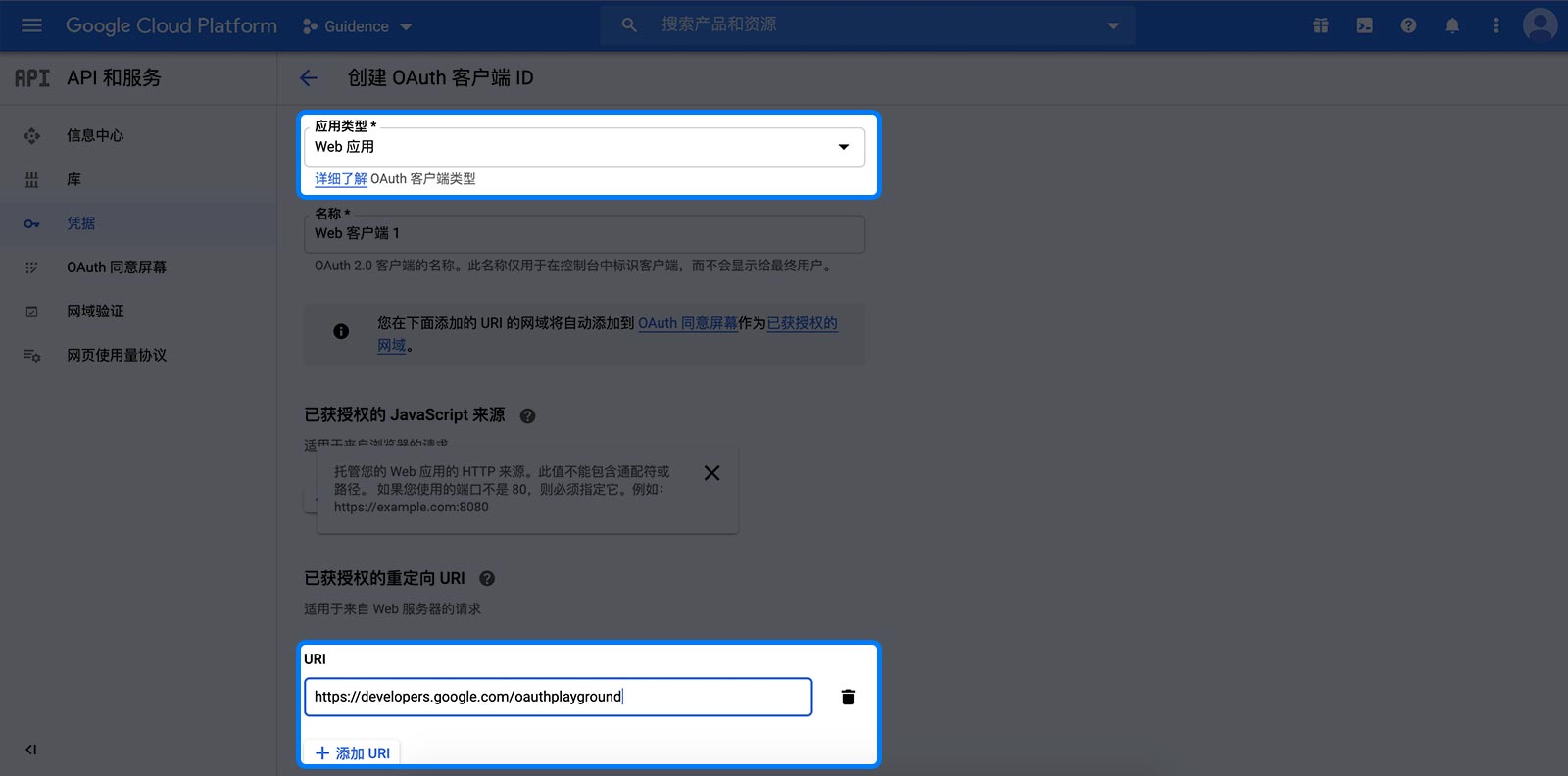Open the three-dot more options menu
The image size is (1568, 776).
tap(1495, 25)
